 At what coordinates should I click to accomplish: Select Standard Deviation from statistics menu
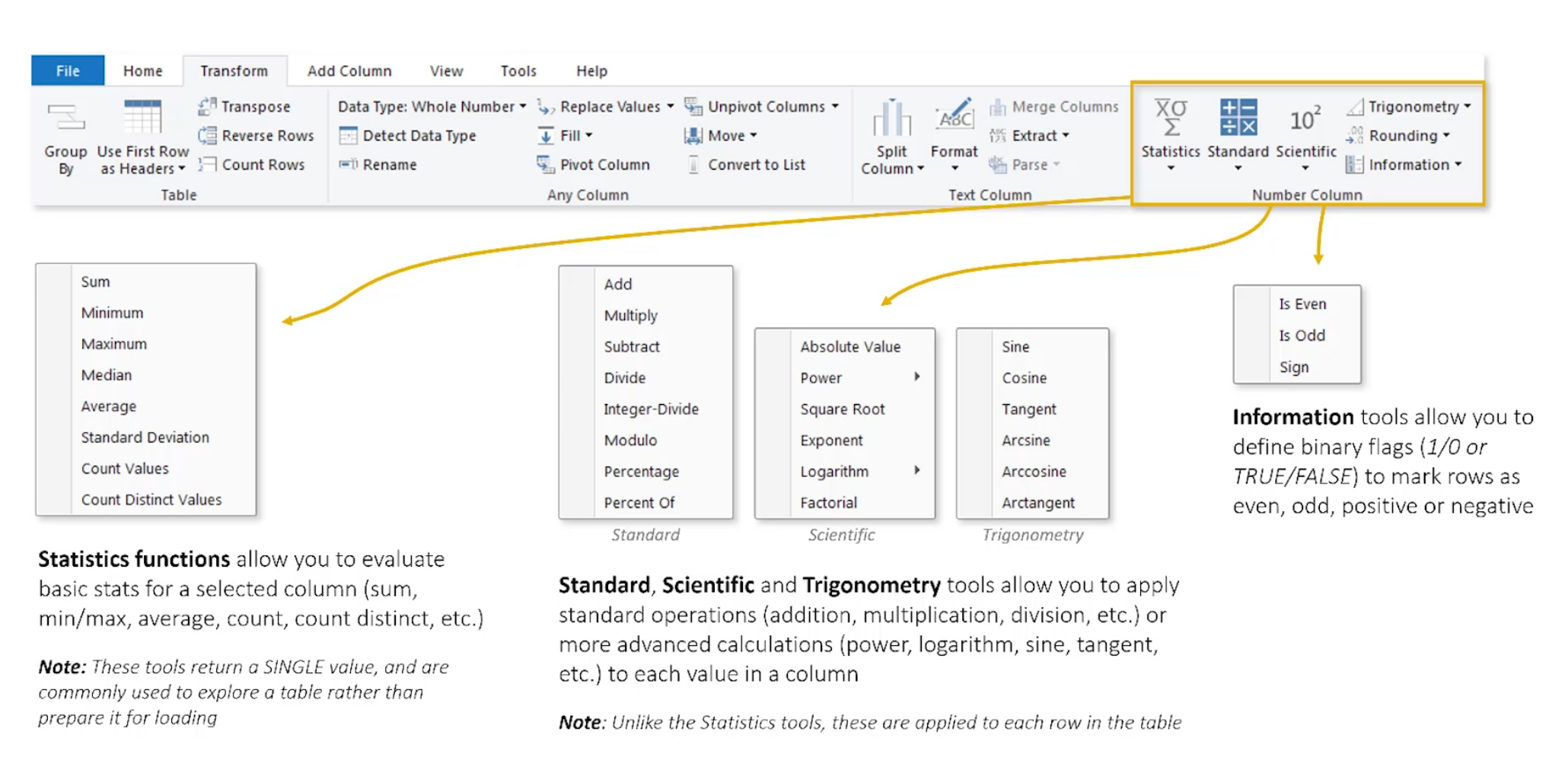pyautogui.click(x=145, y=437)
